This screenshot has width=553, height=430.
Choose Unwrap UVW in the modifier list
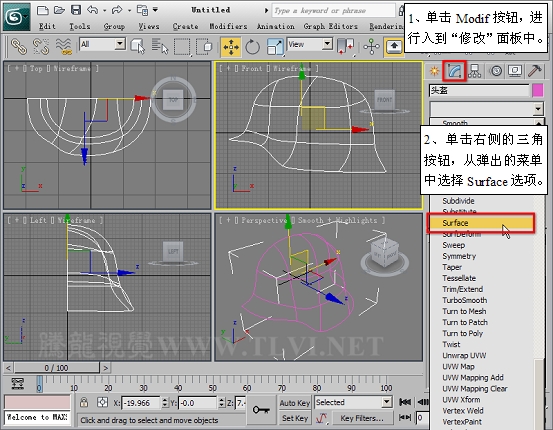[464, 355]
